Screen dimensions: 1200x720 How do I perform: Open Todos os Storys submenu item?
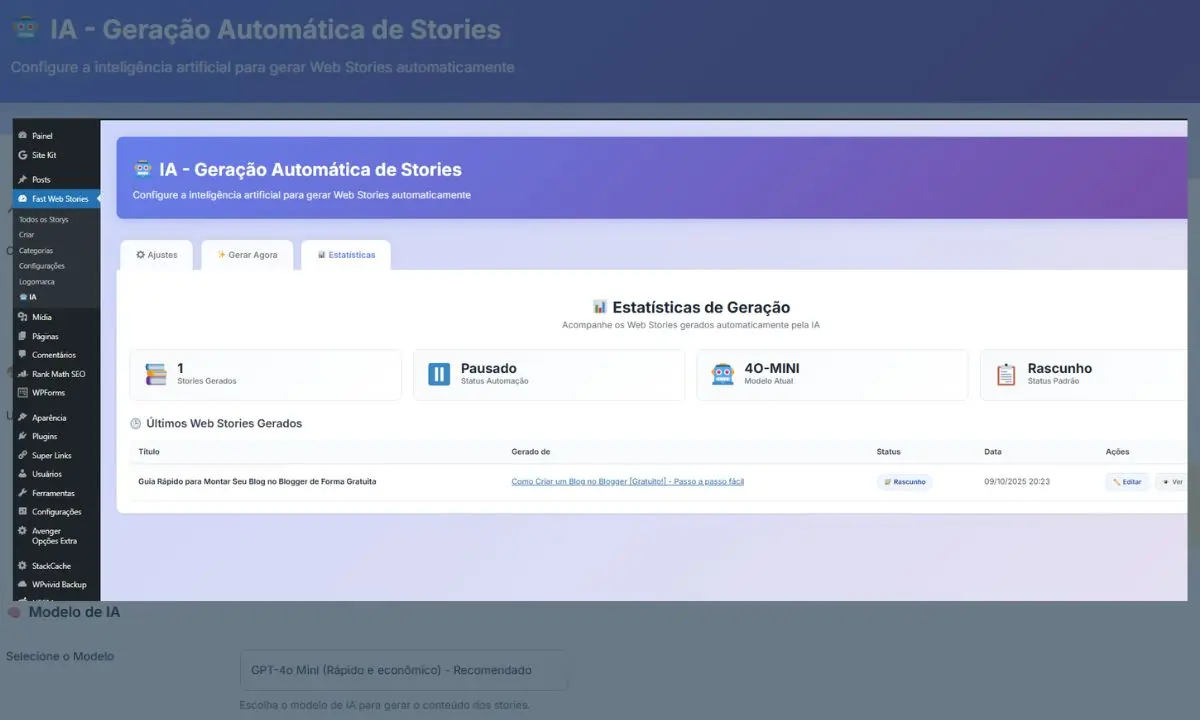pyautogui.click(x=44, y=220)
